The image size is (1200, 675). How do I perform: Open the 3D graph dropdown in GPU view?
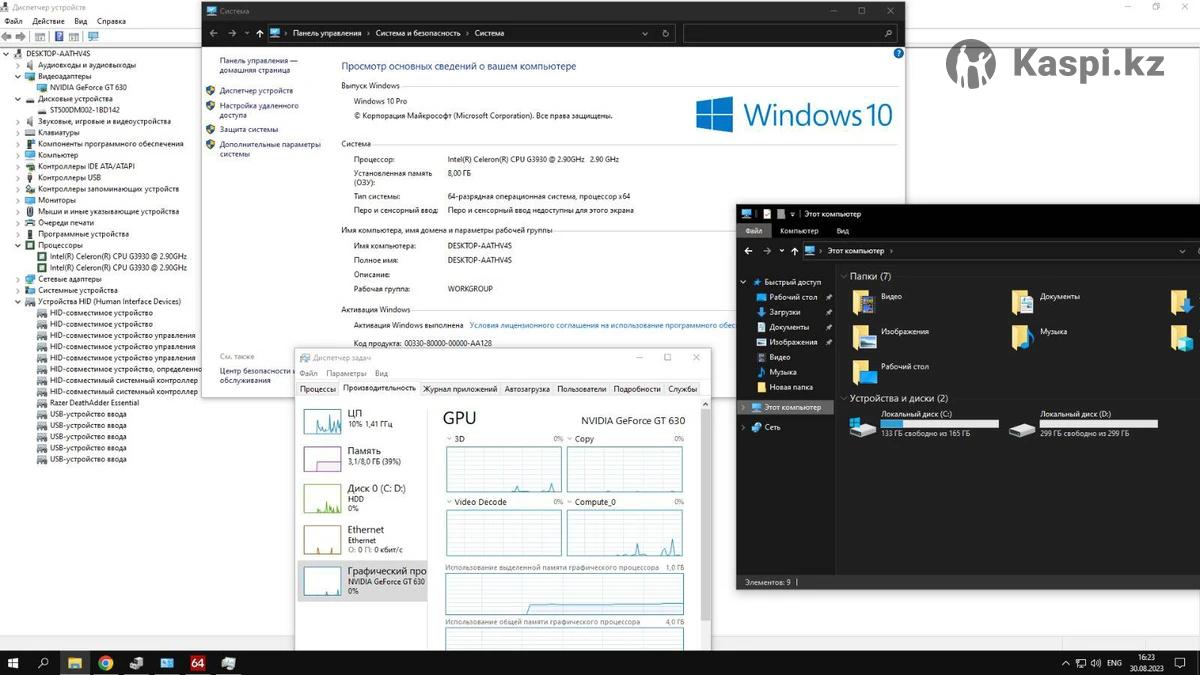[450, 439]
